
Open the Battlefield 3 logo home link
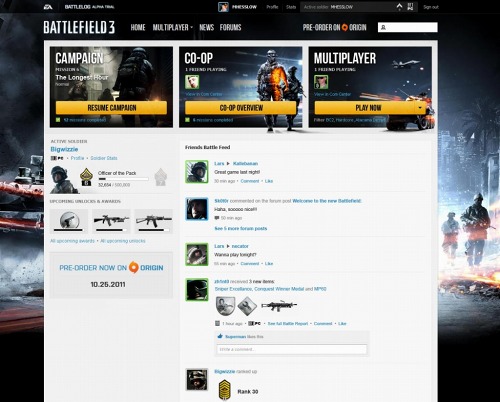coord(79,27)
